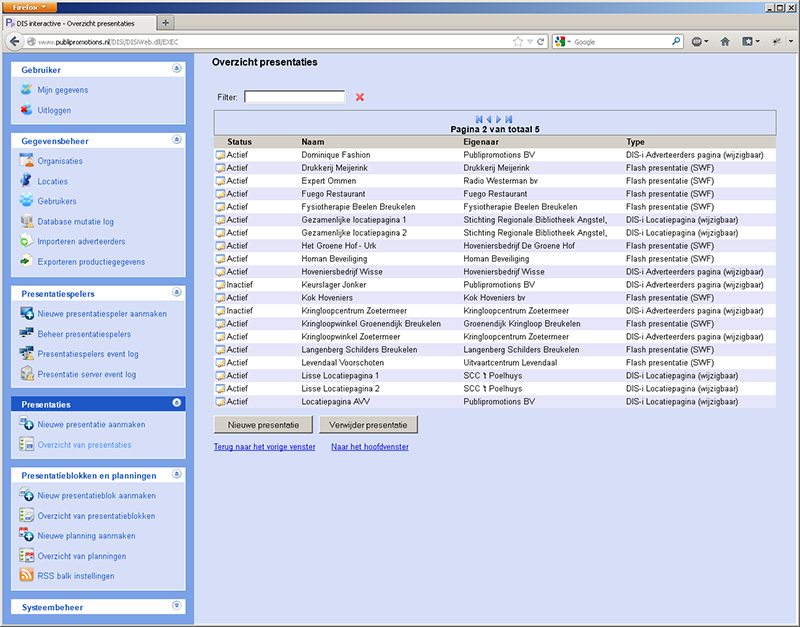The width and height of the screenshot is (800, 627).
Task: Select the Homan Beveiliging presentation name
Action: click(334, 259)
